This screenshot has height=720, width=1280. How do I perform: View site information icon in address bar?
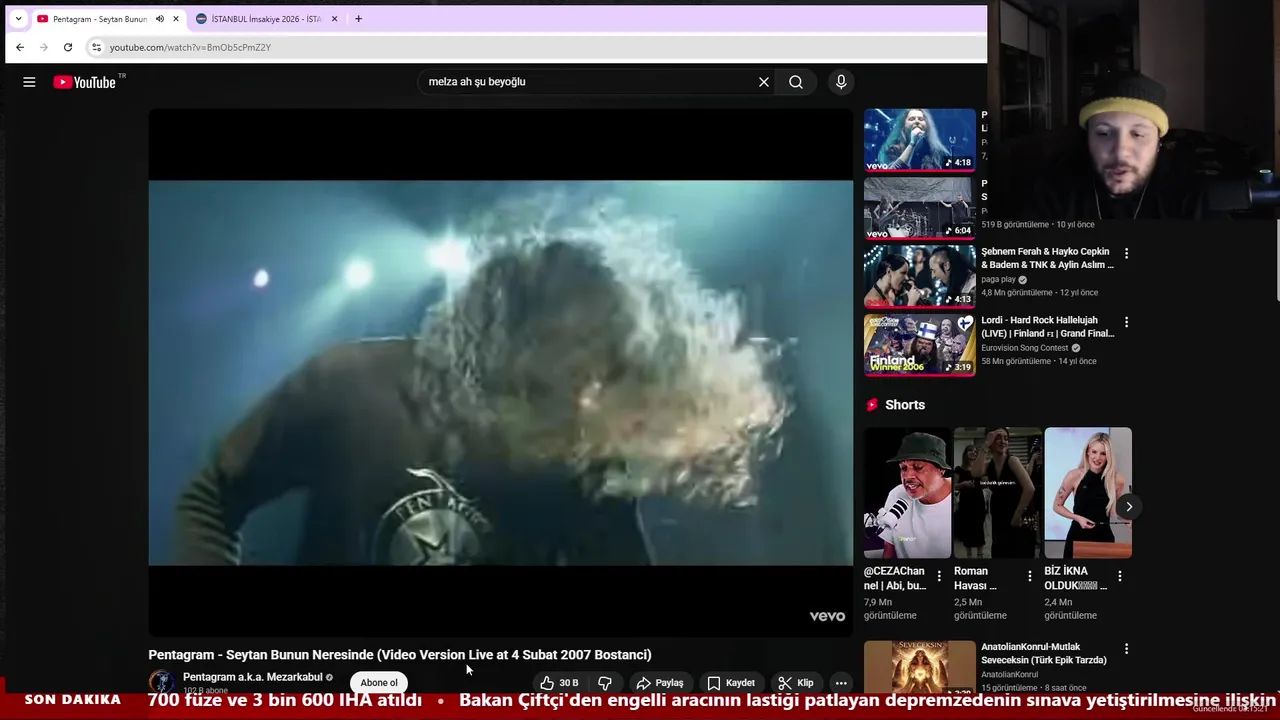click(x=96, y=47)
